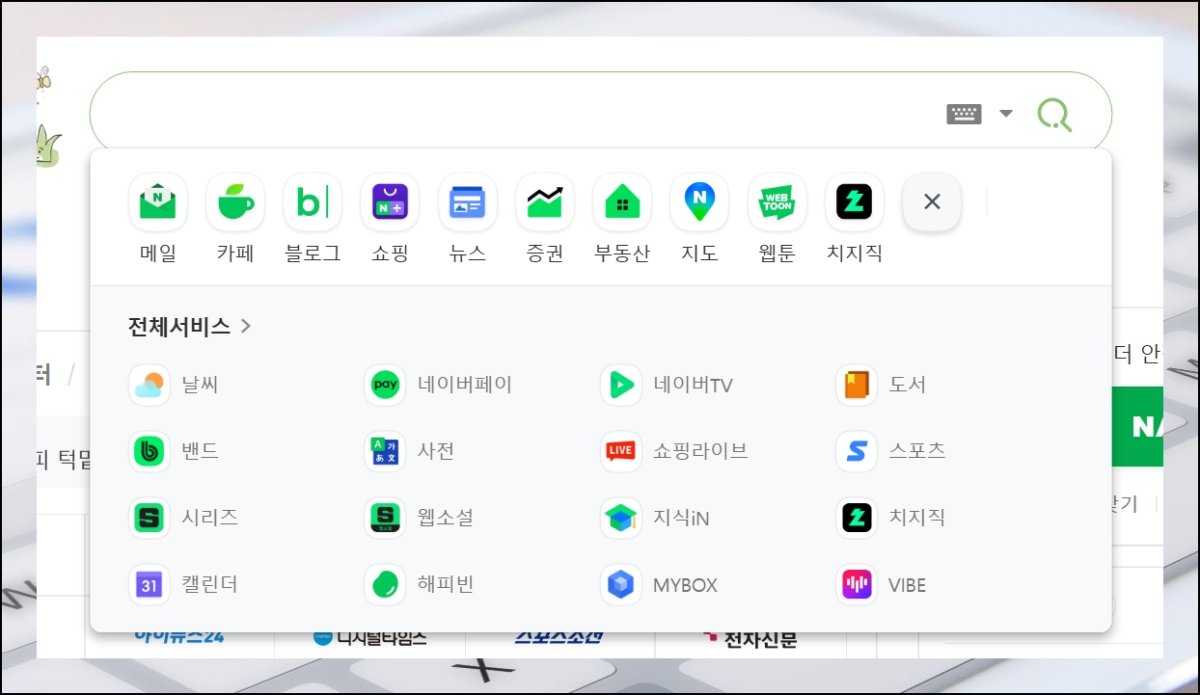
Task: Open the 네이버페이 pay icon
Action: tap(385, 385)
